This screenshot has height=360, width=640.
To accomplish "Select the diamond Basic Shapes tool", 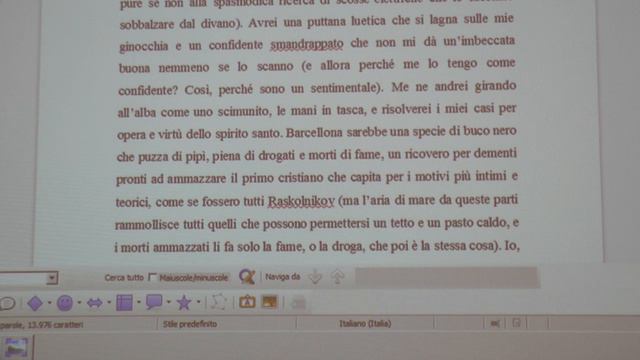I will pyautogui.click(x=35, y=303).
